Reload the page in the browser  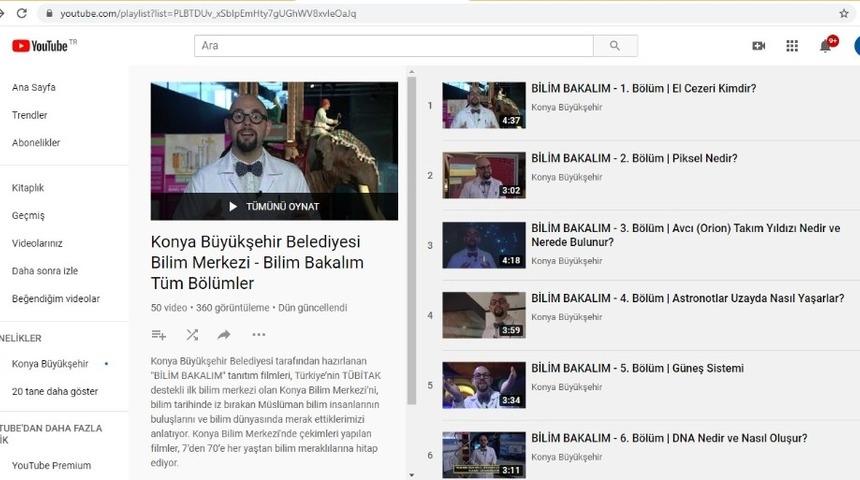click(x=21, y=13)
